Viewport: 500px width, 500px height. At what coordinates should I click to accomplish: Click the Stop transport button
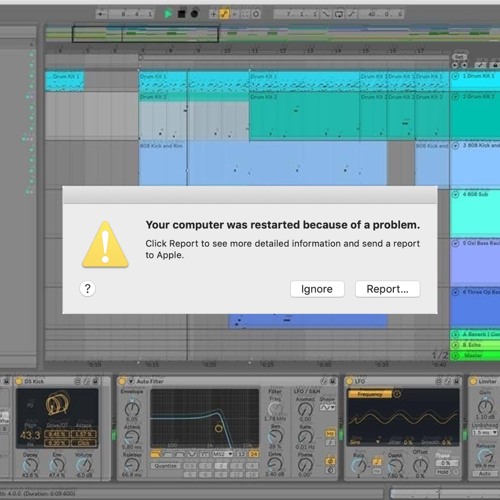[181, 14]
